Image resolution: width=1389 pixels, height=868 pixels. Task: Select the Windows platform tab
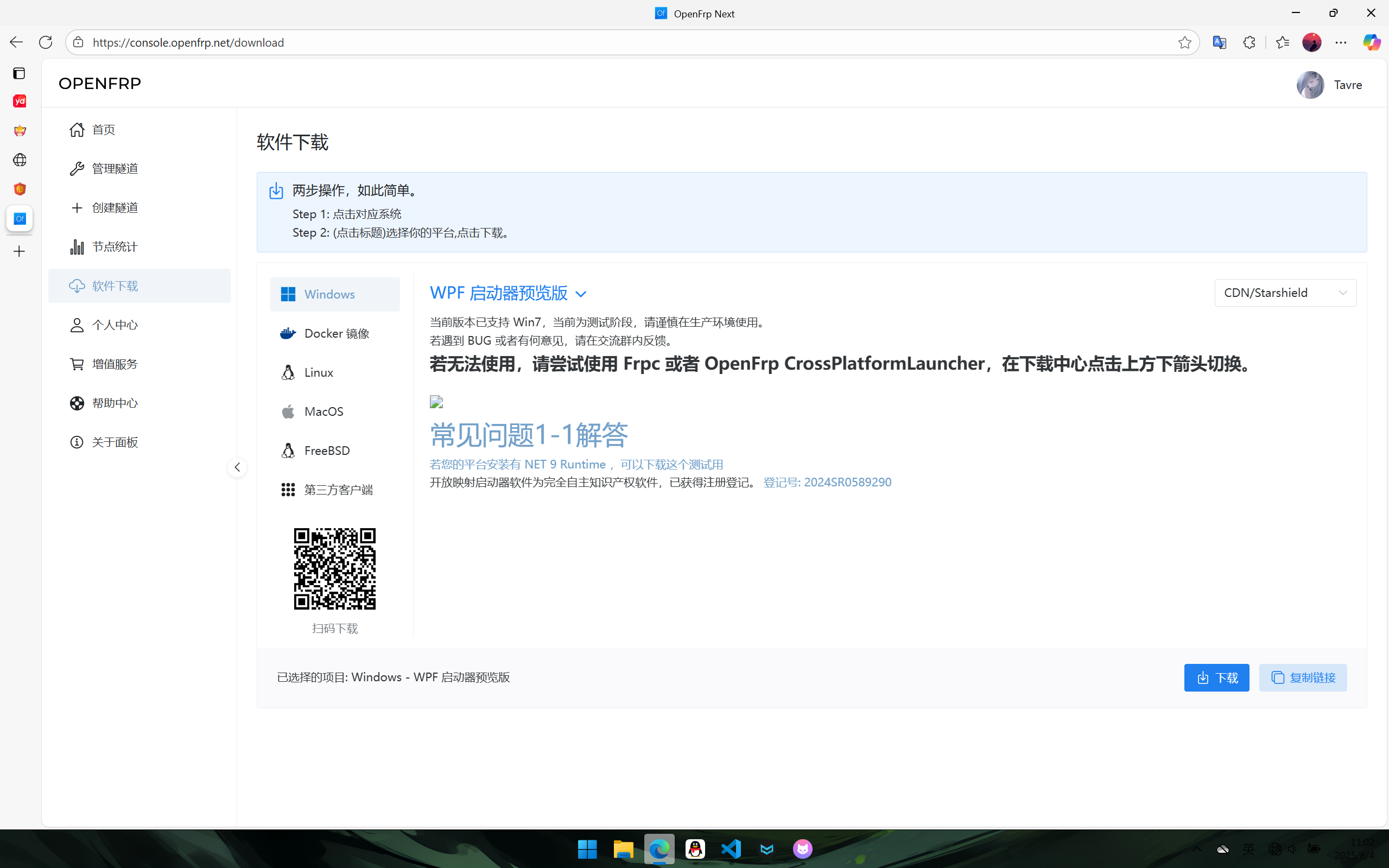(x=335, y=295)
